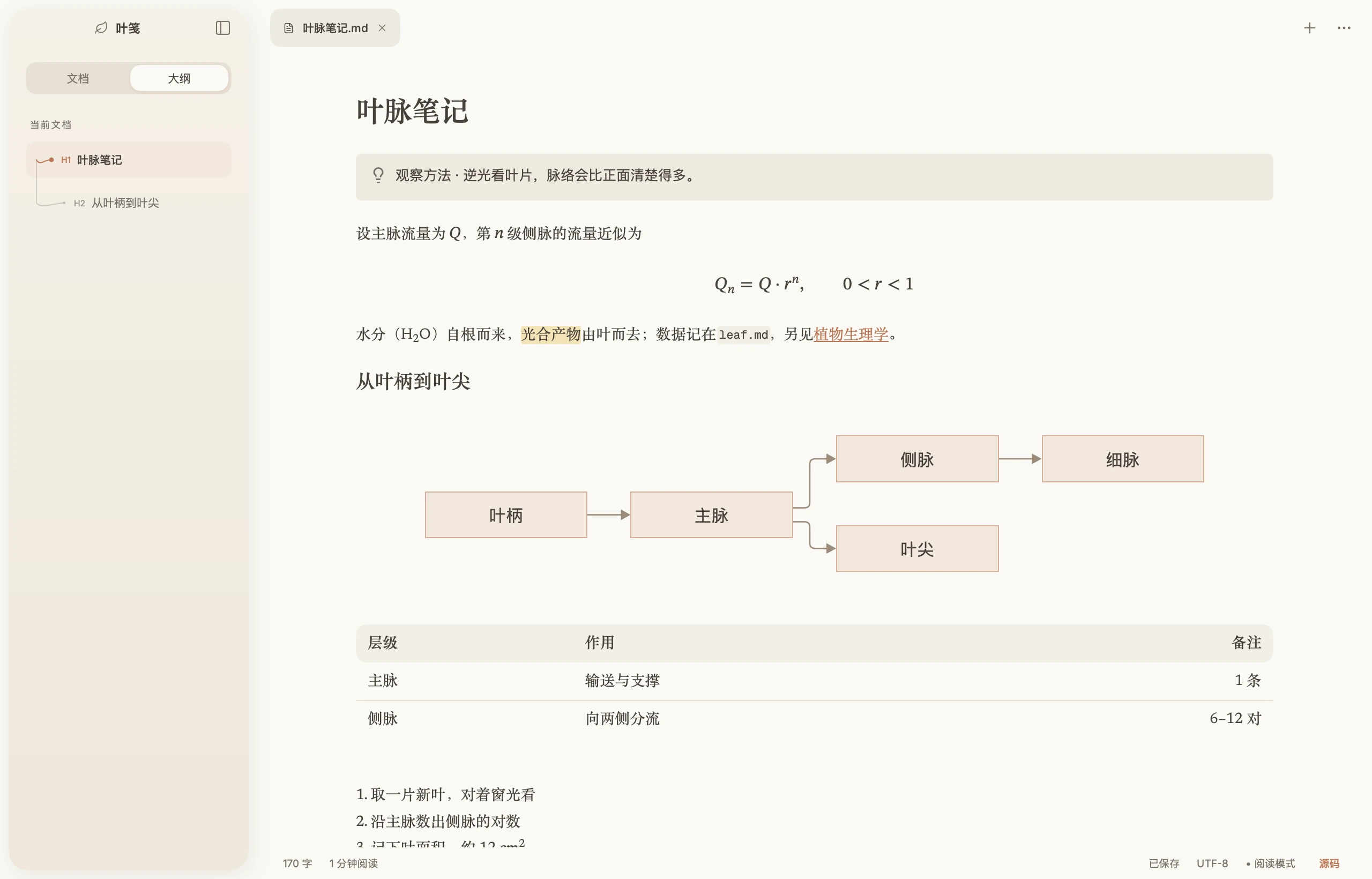This screenshot has height=879, width=1372.
Task: Click the 叶柄 node in the diagram
Action: [x=505, y=515]
